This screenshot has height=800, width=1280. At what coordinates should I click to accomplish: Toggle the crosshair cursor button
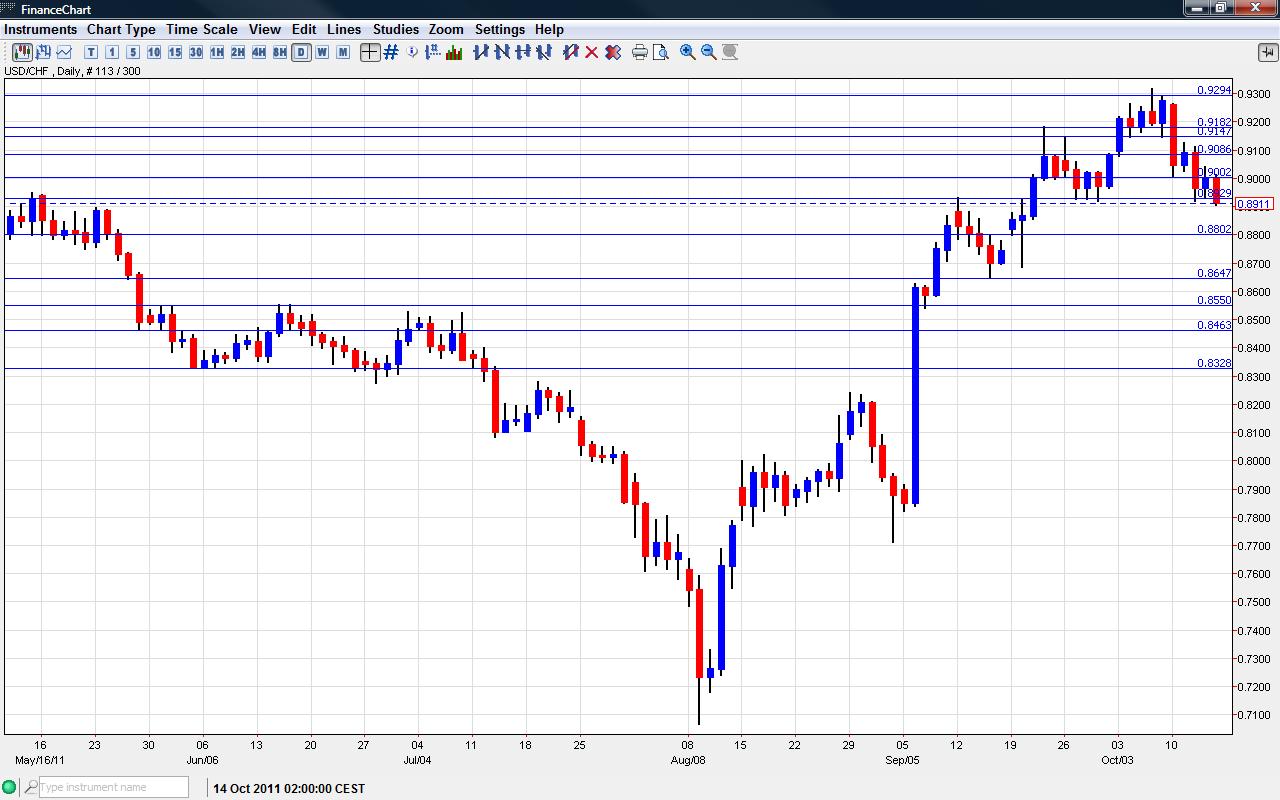pyautogui.click(x=370, y=52)
